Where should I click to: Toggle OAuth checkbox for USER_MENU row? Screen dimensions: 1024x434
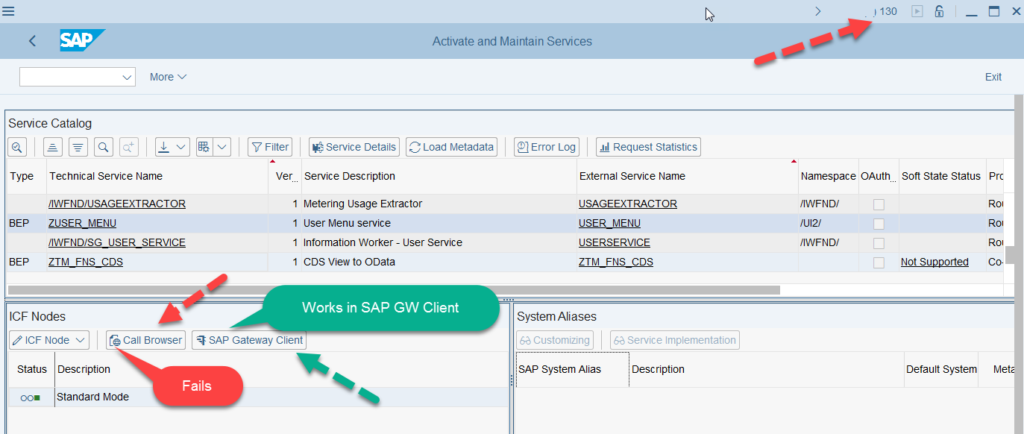pos(879,224)
